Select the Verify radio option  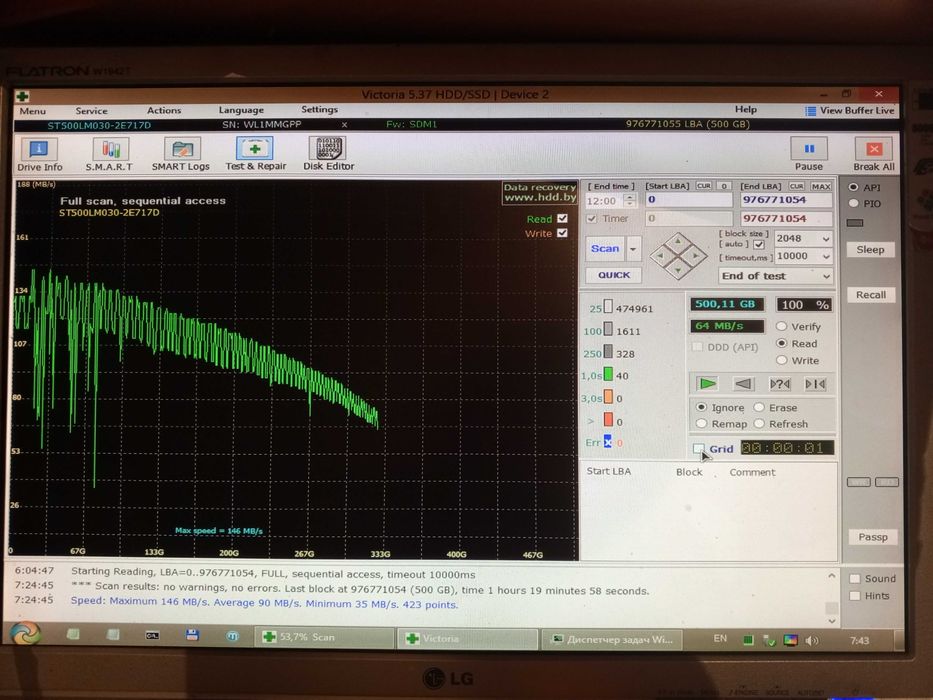[x=781, y=326]
